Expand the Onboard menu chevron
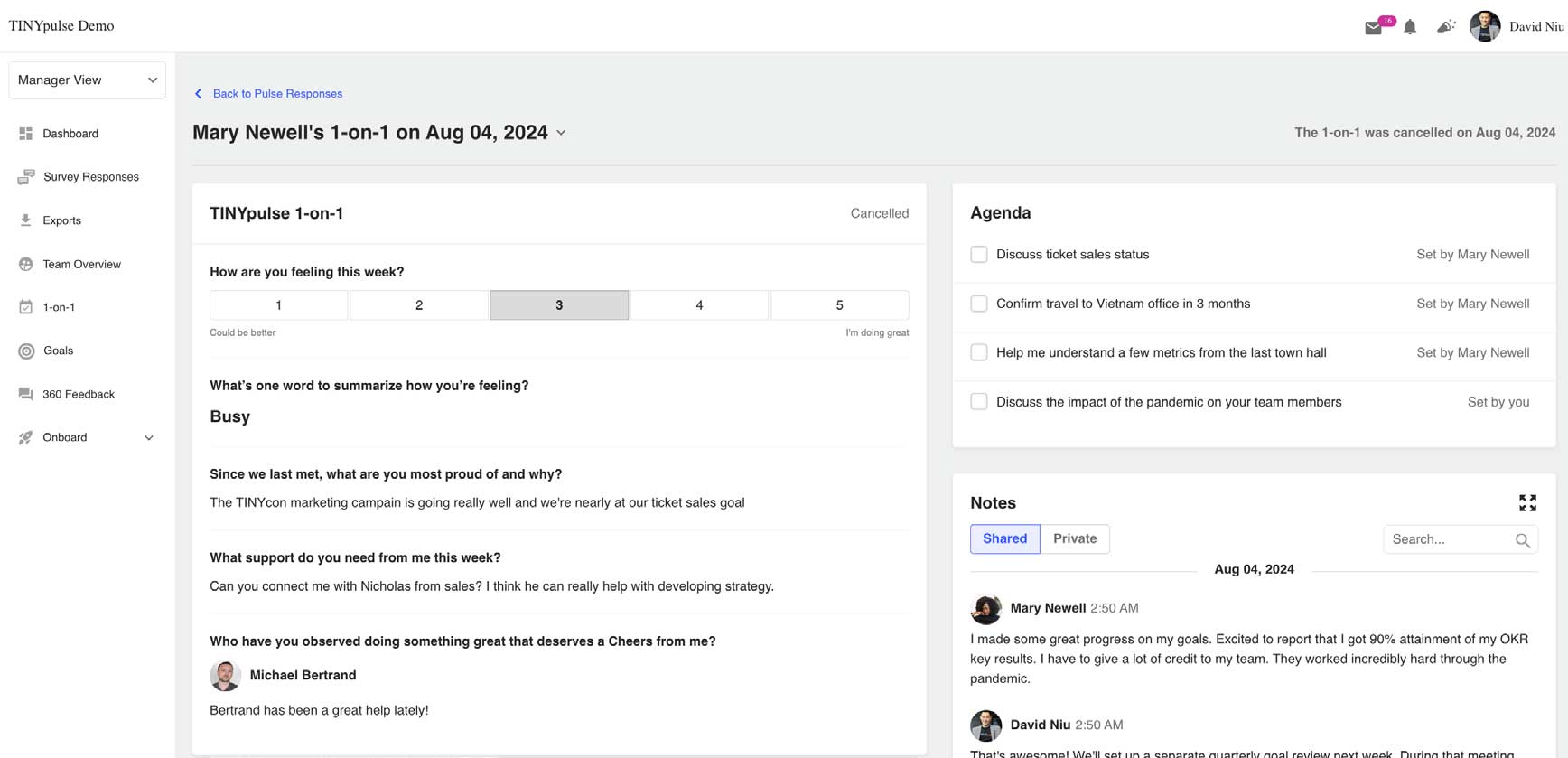1568x758 pixels. [149, 438]
